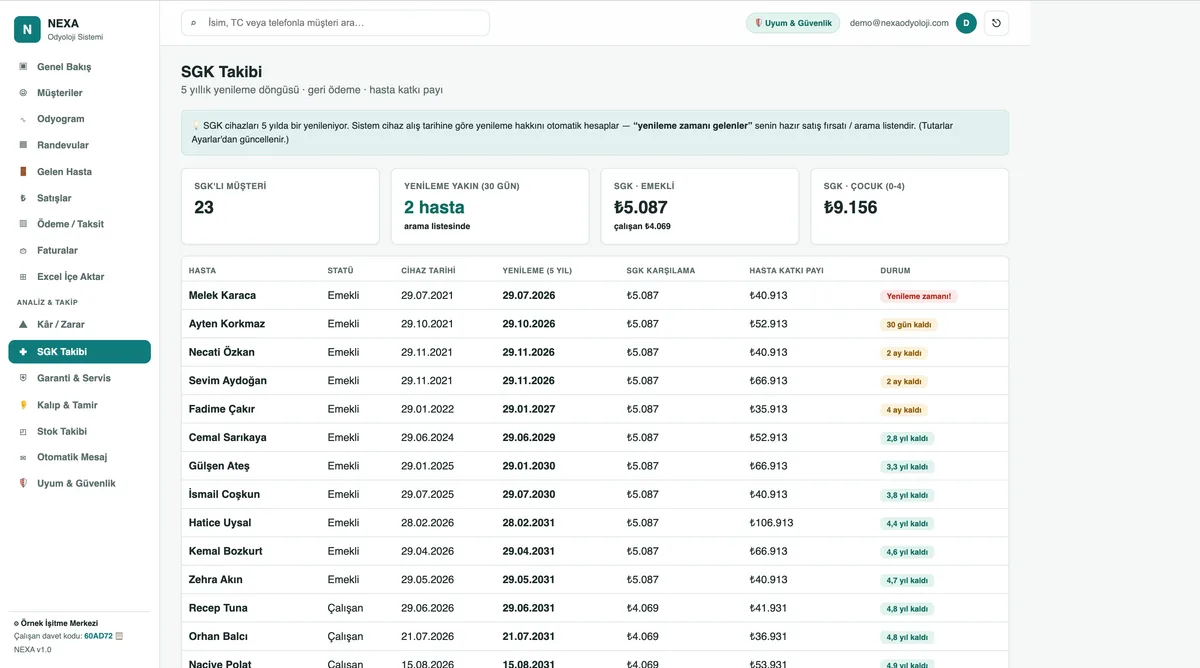
Task: Click the SGK'lı Müşteri summary card
Action: coord(280,206)
